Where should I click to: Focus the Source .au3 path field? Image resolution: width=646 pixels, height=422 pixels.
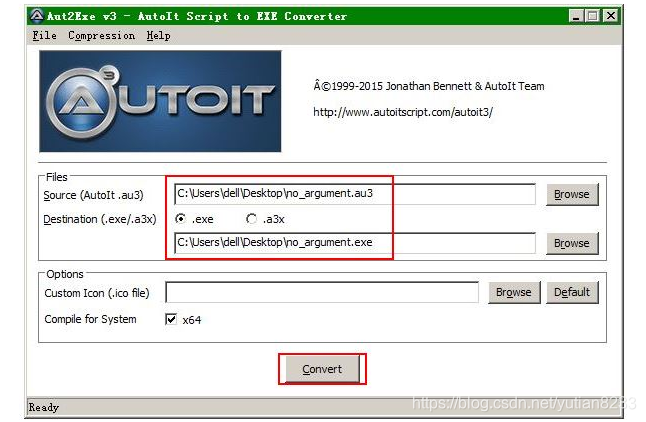tap(355, 194)
